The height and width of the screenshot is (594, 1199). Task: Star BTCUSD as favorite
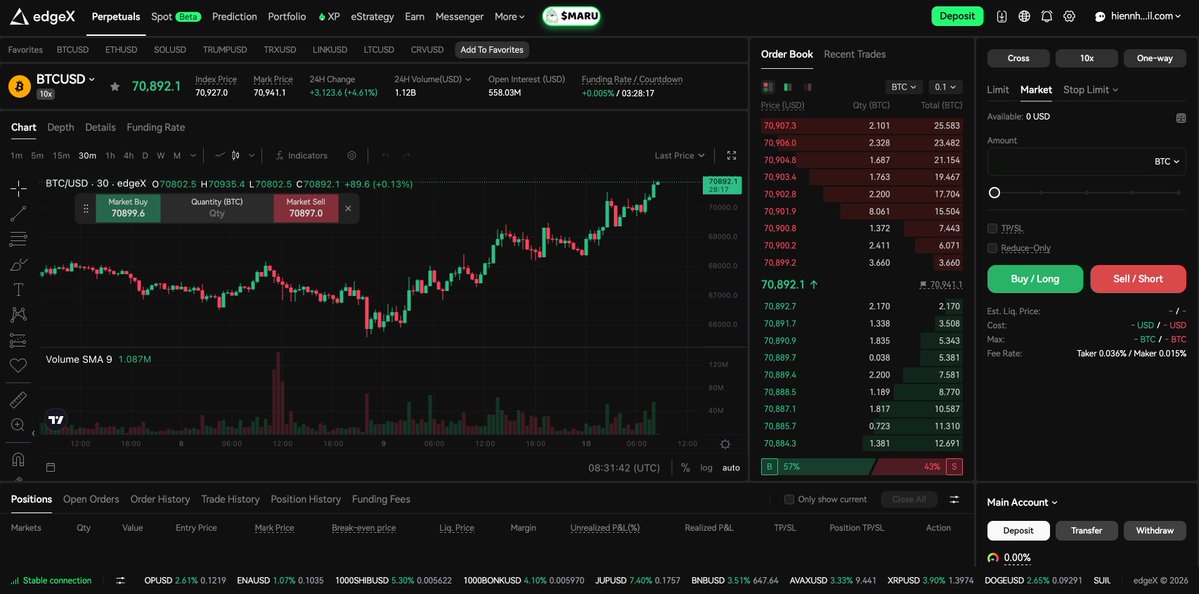[115, 86]
